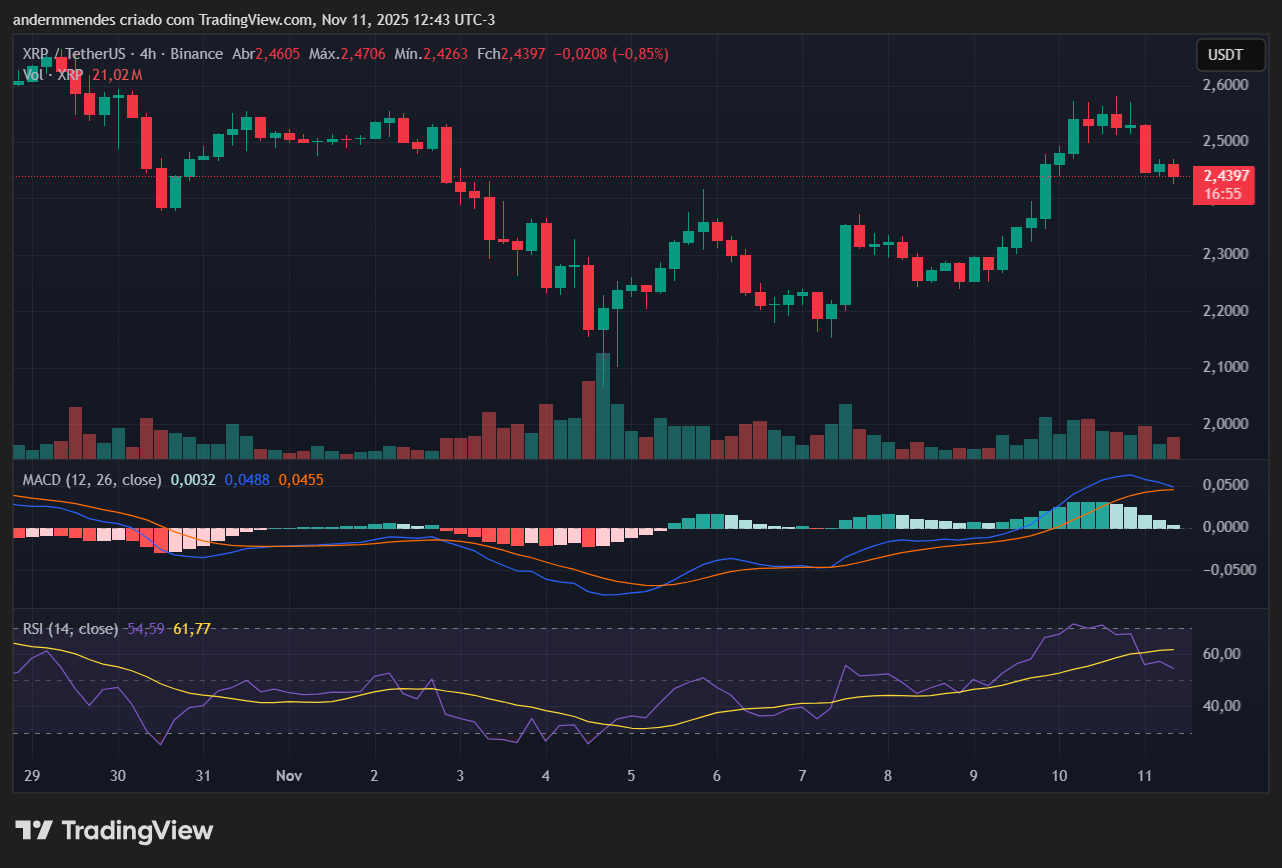
Task: Click the 2,6000 price axis label
Action: click(x=1227, y=84)
